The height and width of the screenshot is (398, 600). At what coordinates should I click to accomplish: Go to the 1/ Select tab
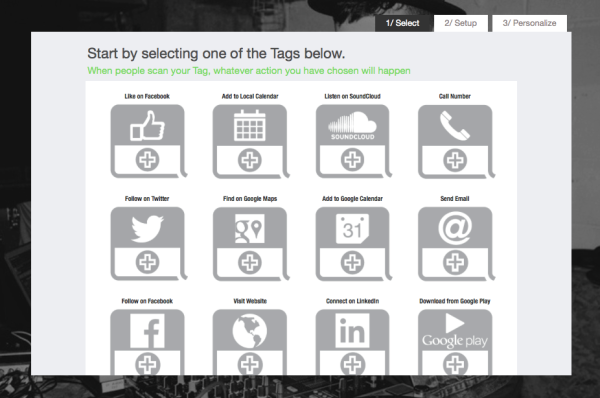tap(403, 23)
